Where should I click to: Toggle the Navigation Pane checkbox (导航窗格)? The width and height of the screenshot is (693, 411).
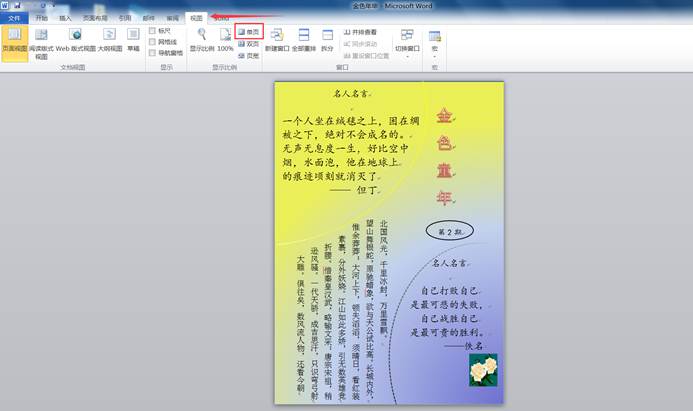click(152, 53)
